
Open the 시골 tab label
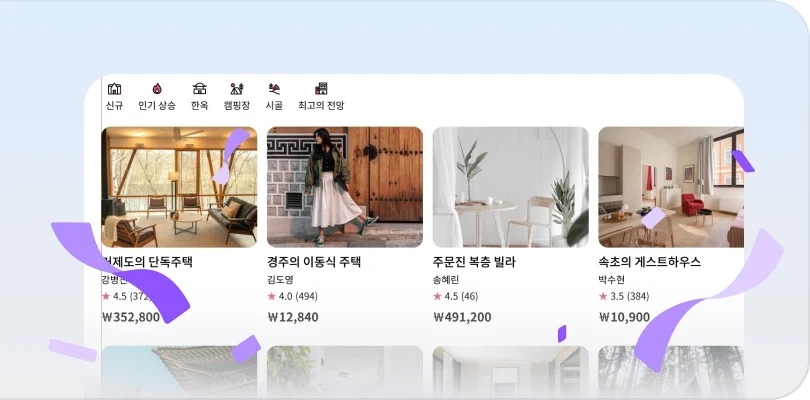[x=274, y=105]
